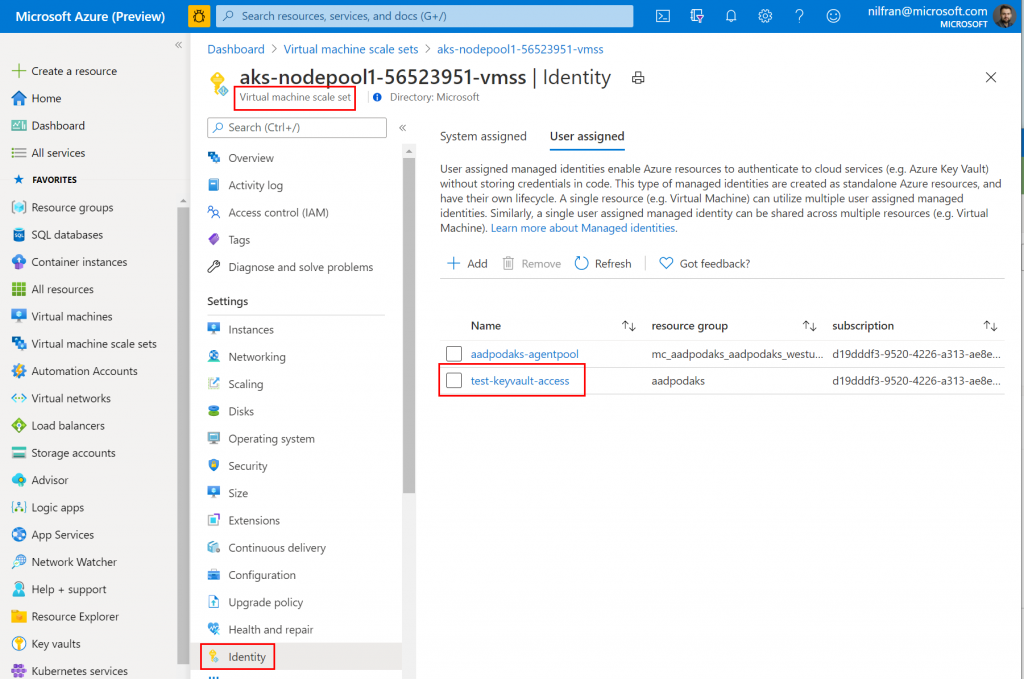
Task: Collapse the left portal sidebar
Action: tap(178, 44)
